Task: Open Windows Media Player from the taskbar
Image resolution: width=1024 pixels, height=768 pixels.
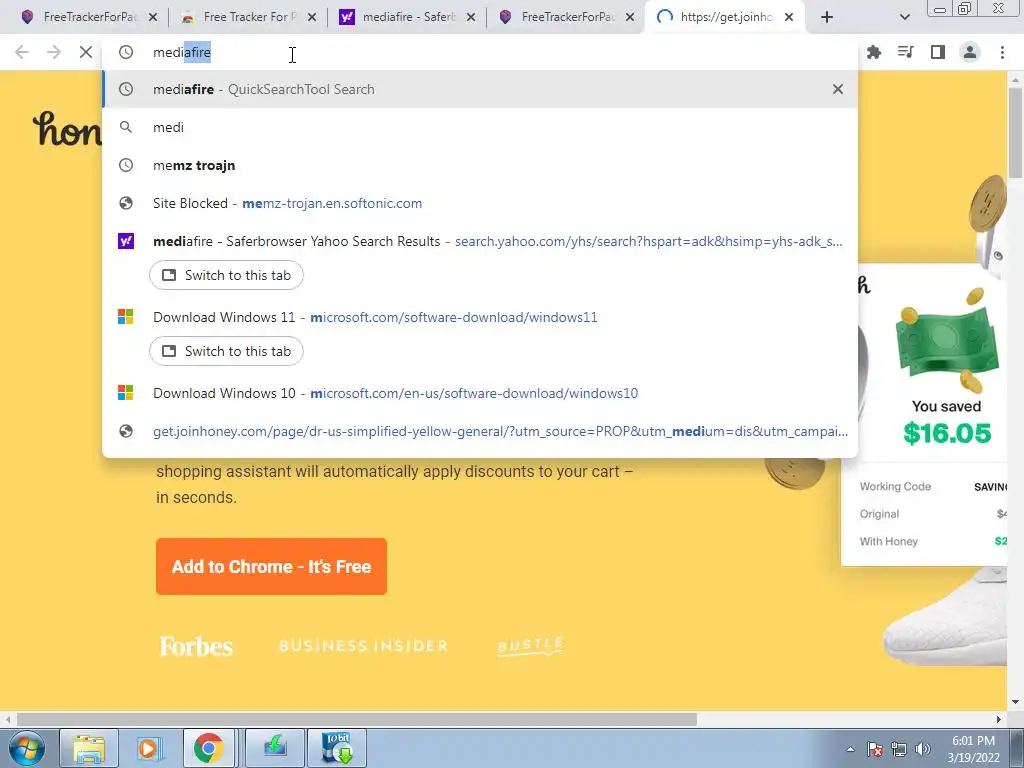Action: tap(150, 748)
